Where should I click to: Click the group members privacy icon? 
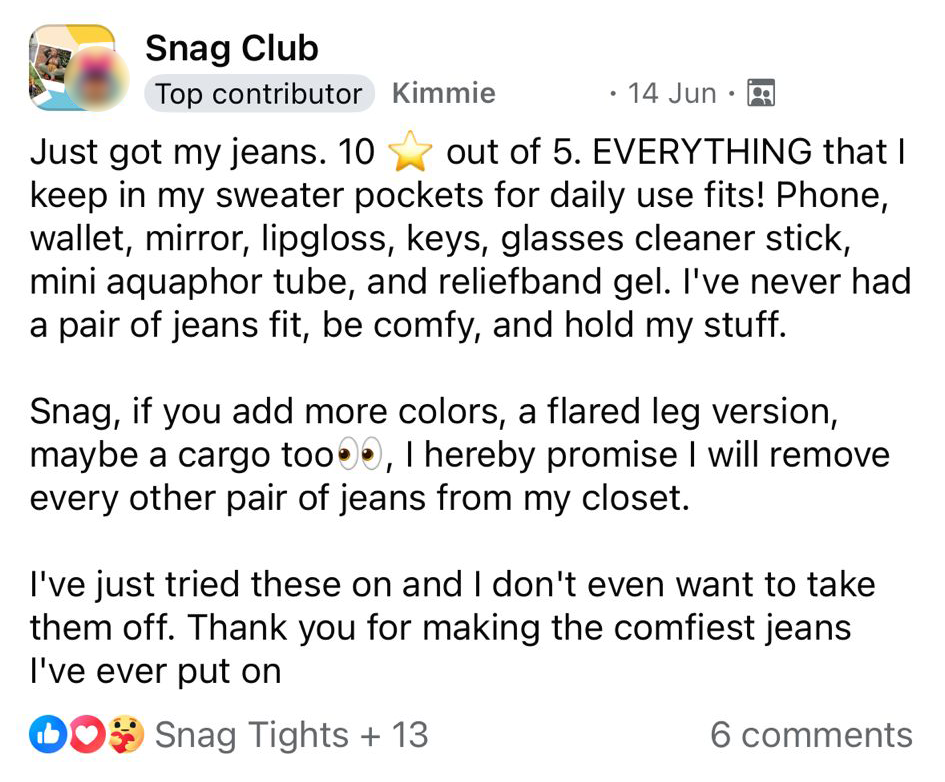762,94
